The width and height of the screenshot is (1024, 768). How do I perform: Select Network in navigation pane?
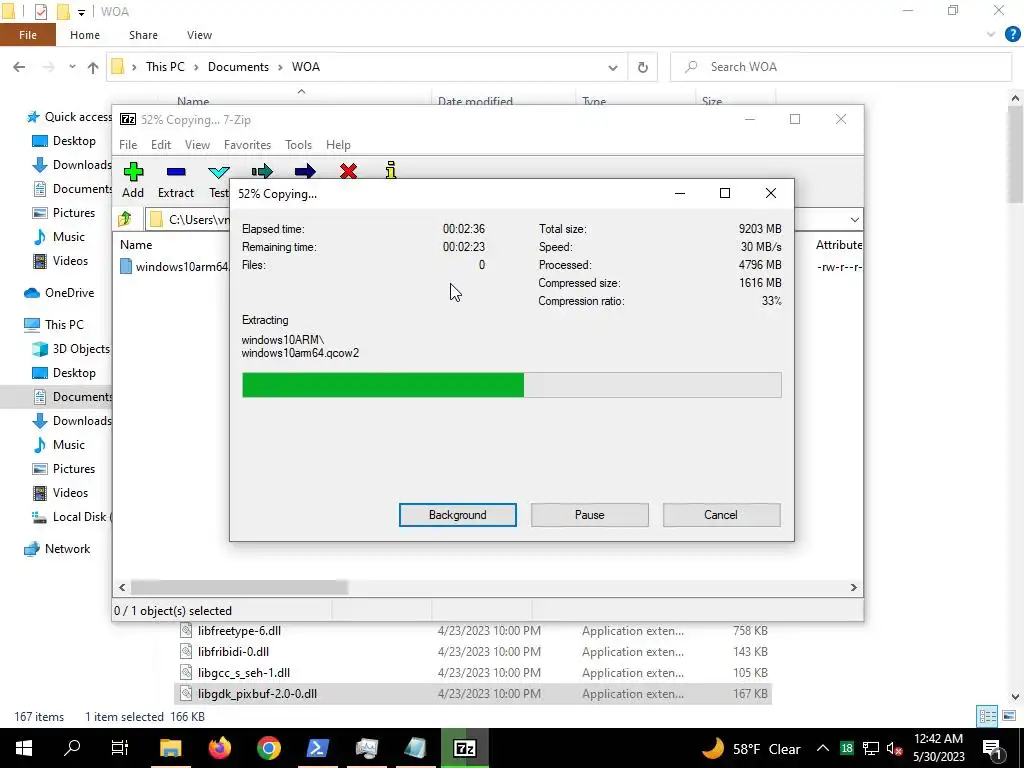point(57,549)
